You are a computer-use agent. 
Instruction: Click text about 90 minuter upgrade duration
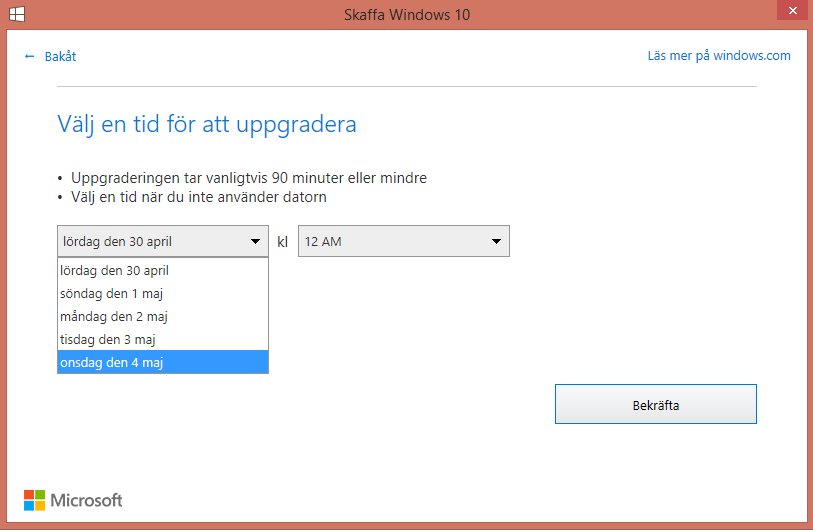pyautogui.click(x=249, y=178)
